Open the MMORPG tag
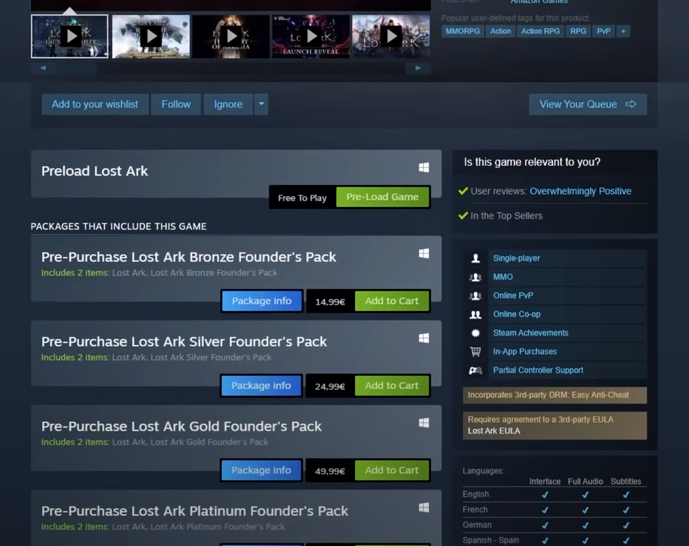This screenshot has height=546, width=689. coord(462,31)
